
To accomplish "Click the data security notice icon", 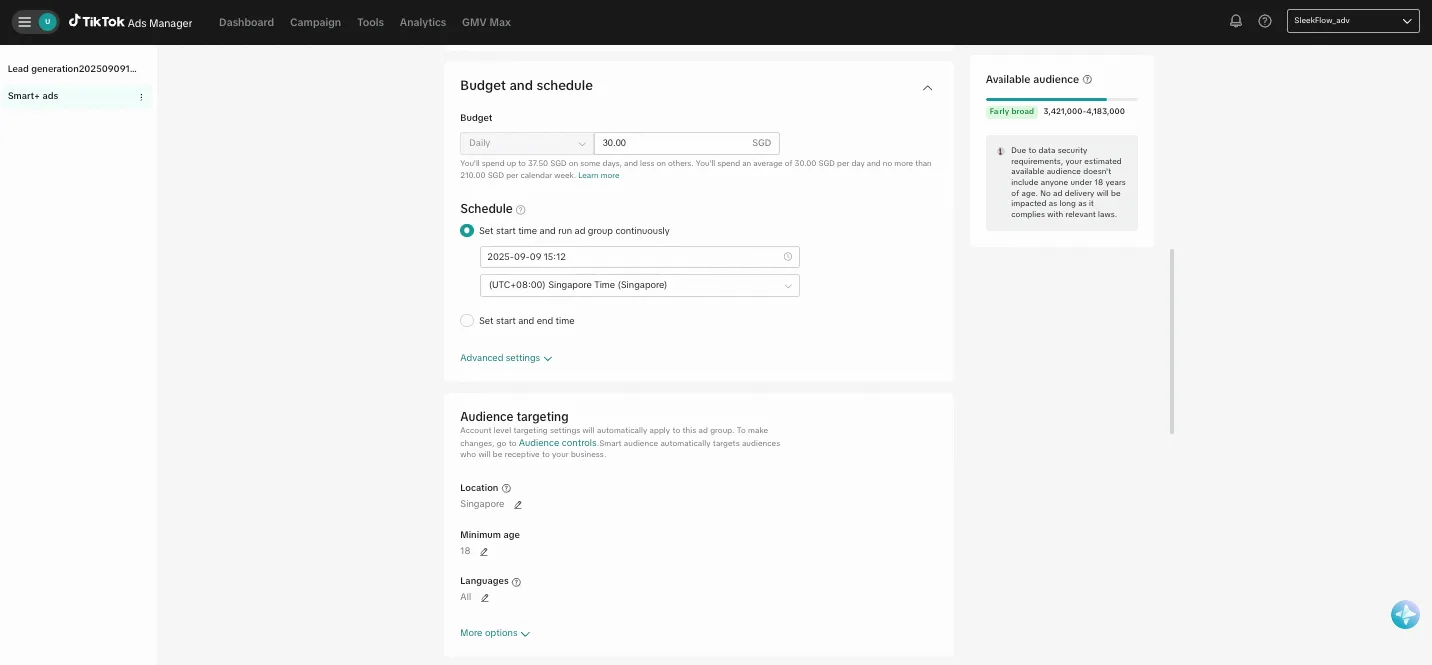I will pos(1001,151).
